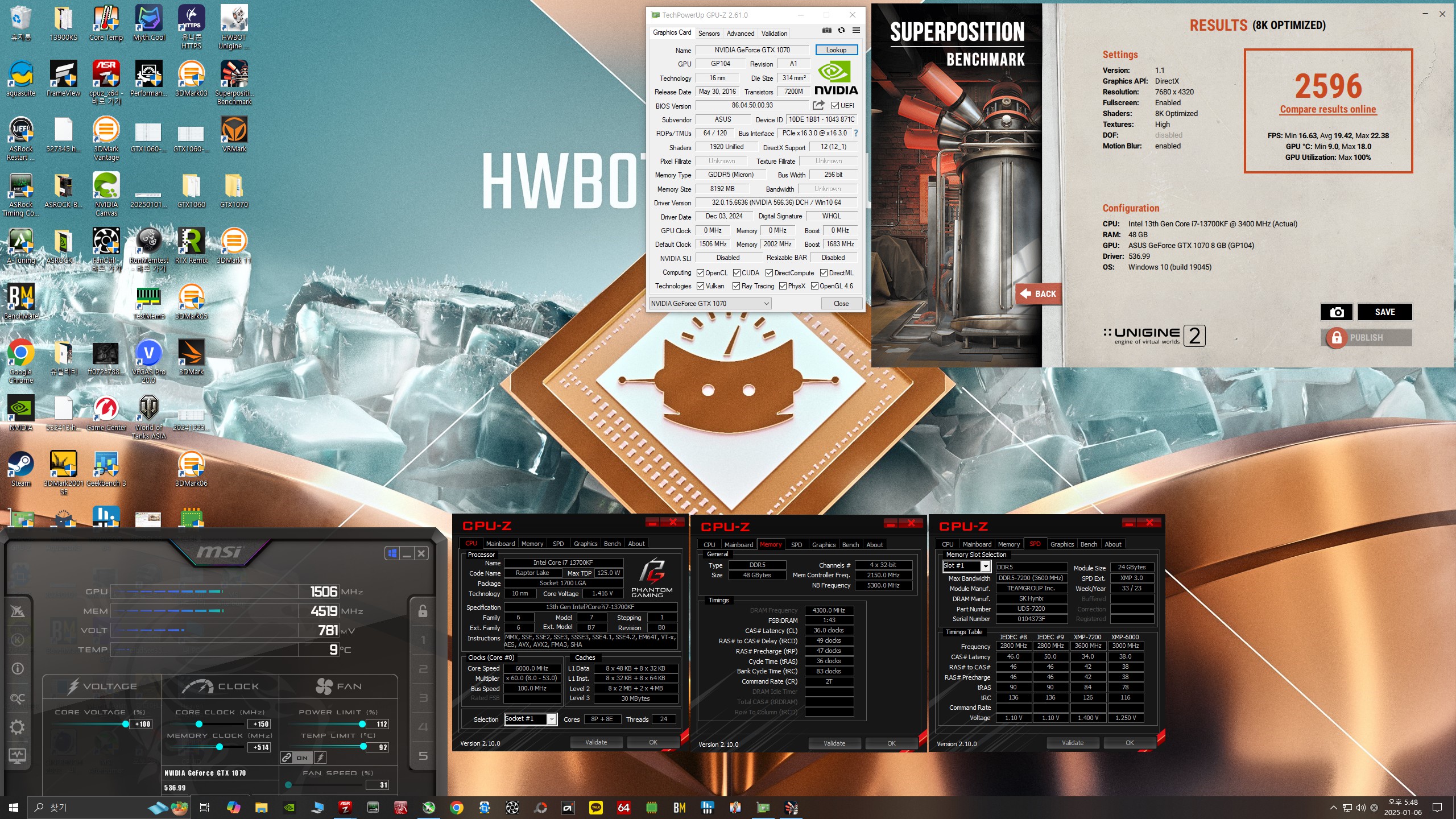Click the Superposition BACK button
Screen dimensions: 1456x819
point(1038,293)
